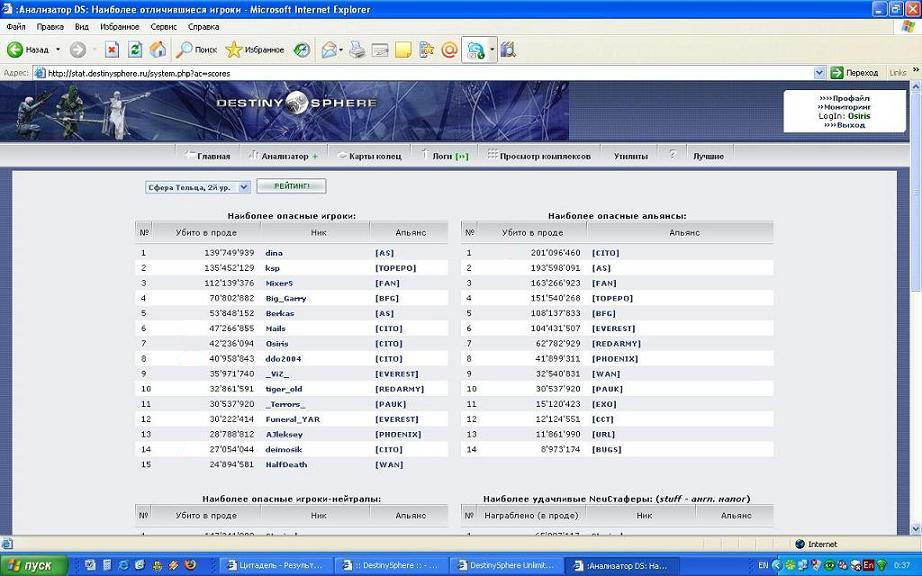Click the Back (Назад) arrow icon
The width and height of the screenshot is (922, 576).
click(x=15, y=49)
